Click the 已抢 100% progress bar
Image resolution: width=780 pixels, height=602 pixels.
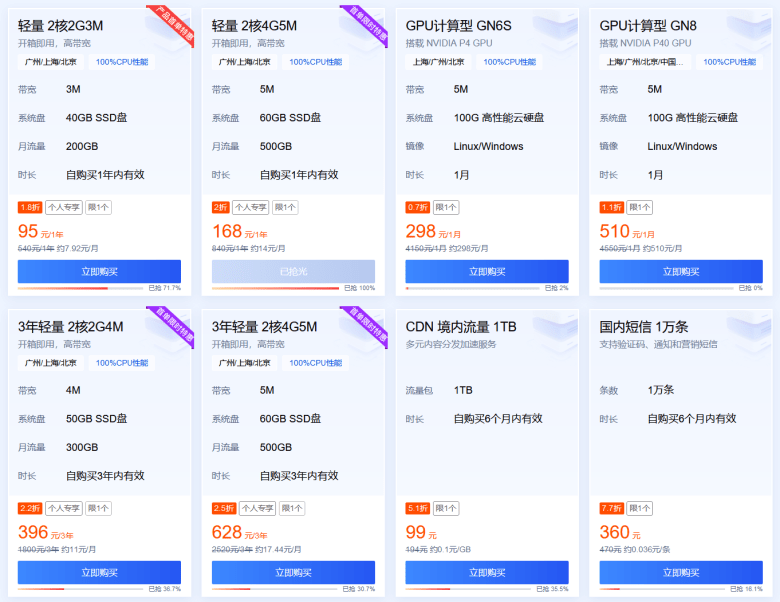276,288
